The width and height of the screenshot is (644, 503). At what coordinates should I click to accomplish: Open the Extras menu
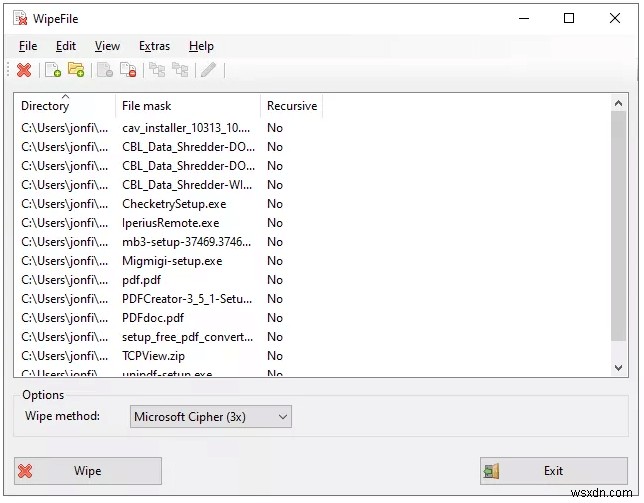tap(154, 46)
